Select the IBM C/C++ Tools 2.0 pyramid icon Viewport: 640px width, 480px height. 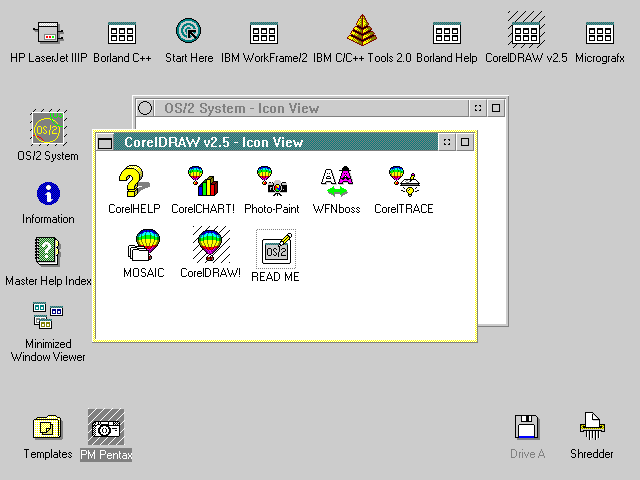click(362, 30)
